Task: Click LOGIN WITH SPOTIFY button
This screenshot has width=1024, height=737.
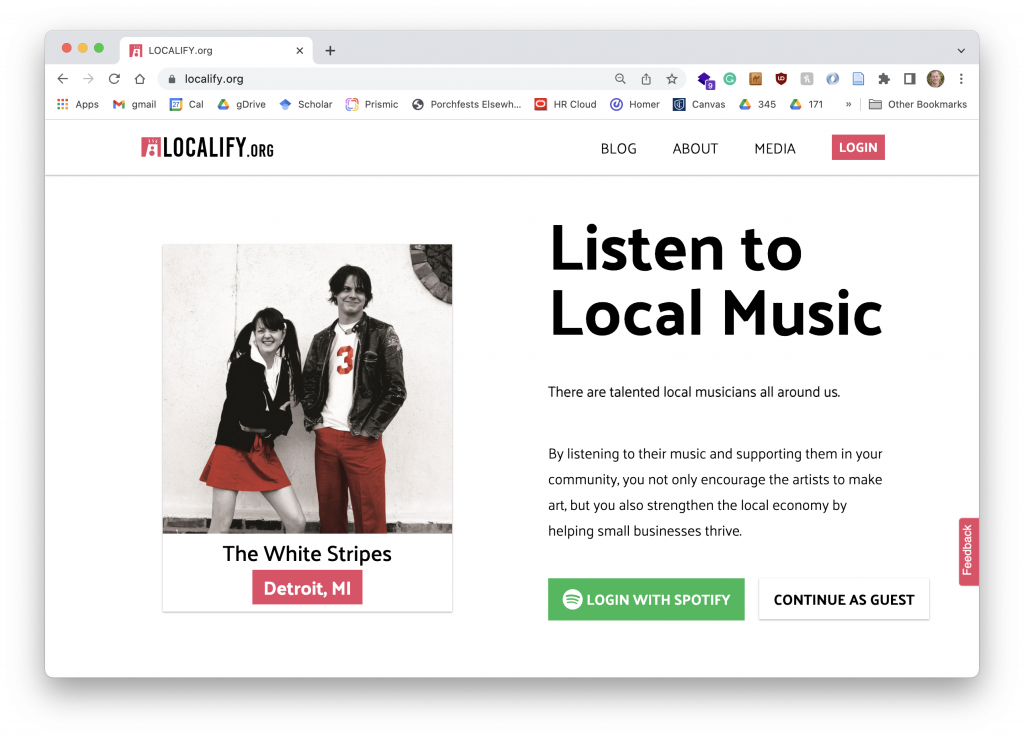Action: (646, 599)
